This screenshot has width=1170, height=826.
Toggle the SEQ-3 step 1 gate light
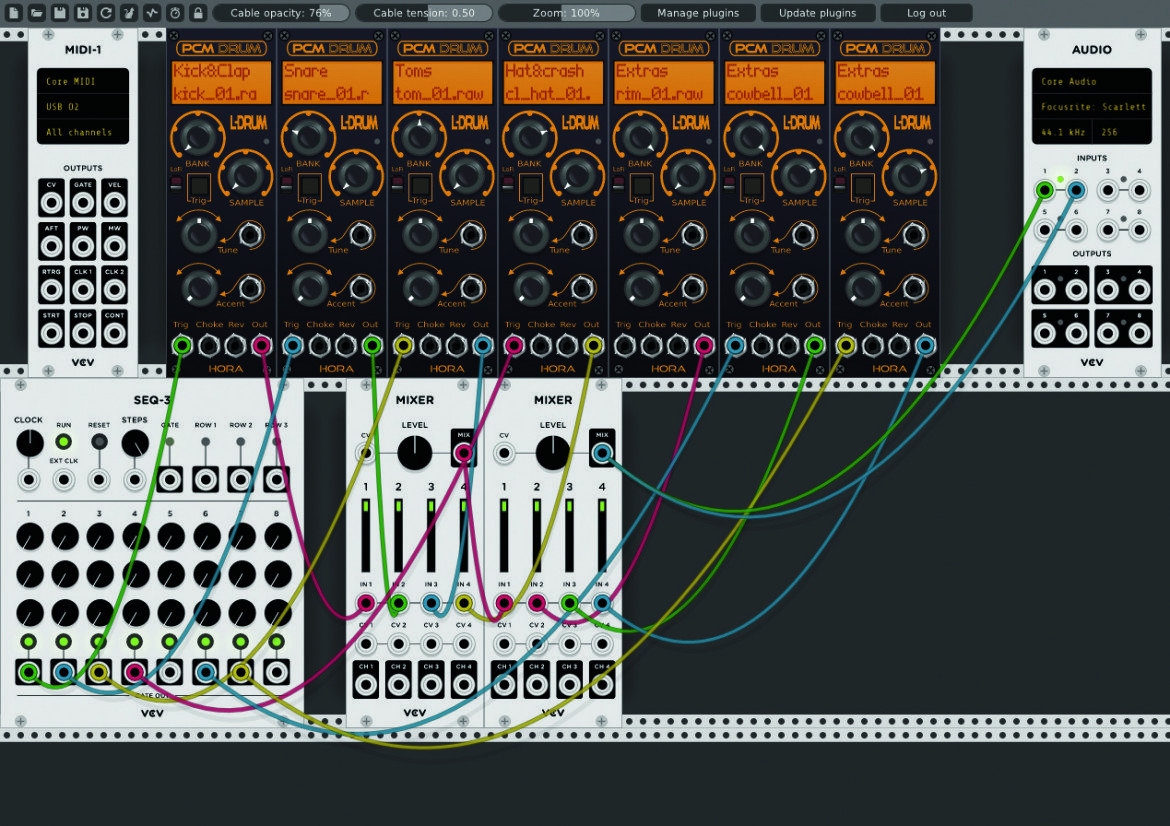point(28,642)
